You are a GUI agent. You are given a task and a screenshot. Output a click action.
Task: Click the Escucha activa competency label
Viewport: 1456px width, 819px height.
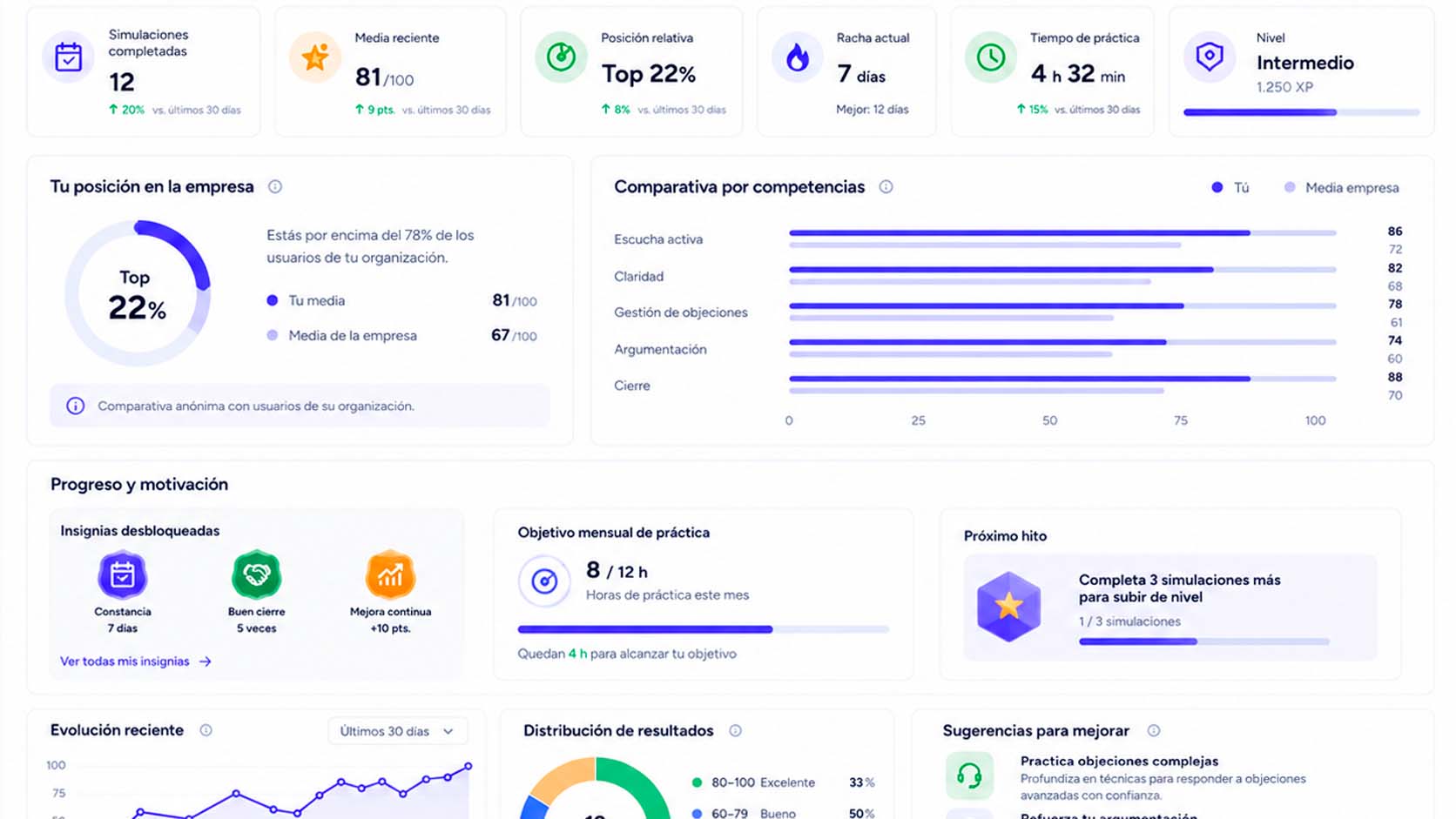[658, 239]
